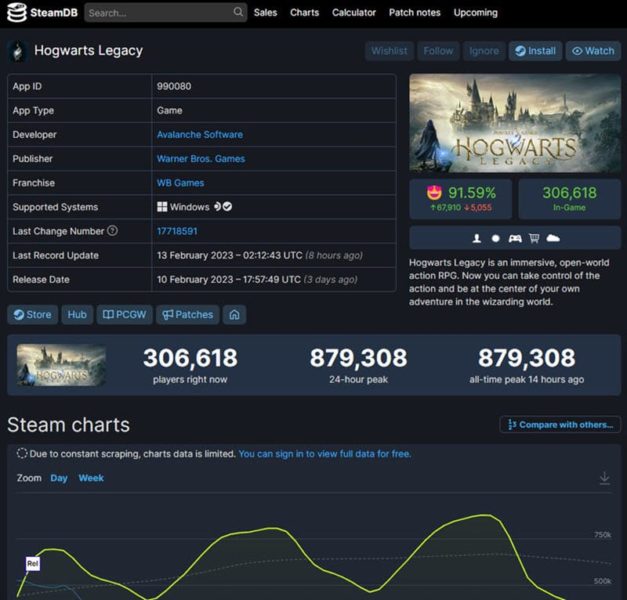This screenshot has width=627, height=600.
Task: Click the SteamDB home text
Action: point(54,12)
